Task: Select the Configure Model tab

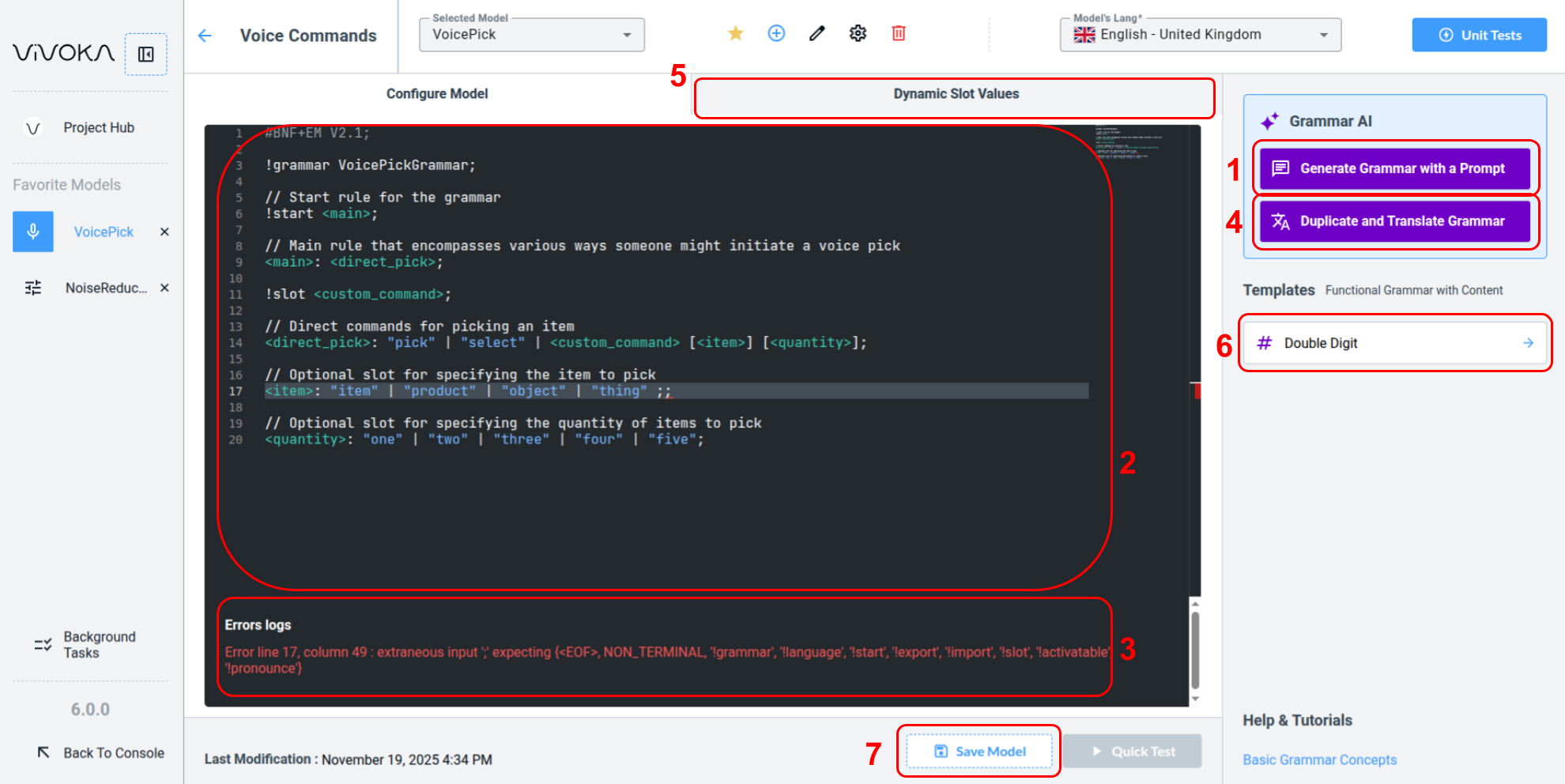Action: (x=436, y=94)
